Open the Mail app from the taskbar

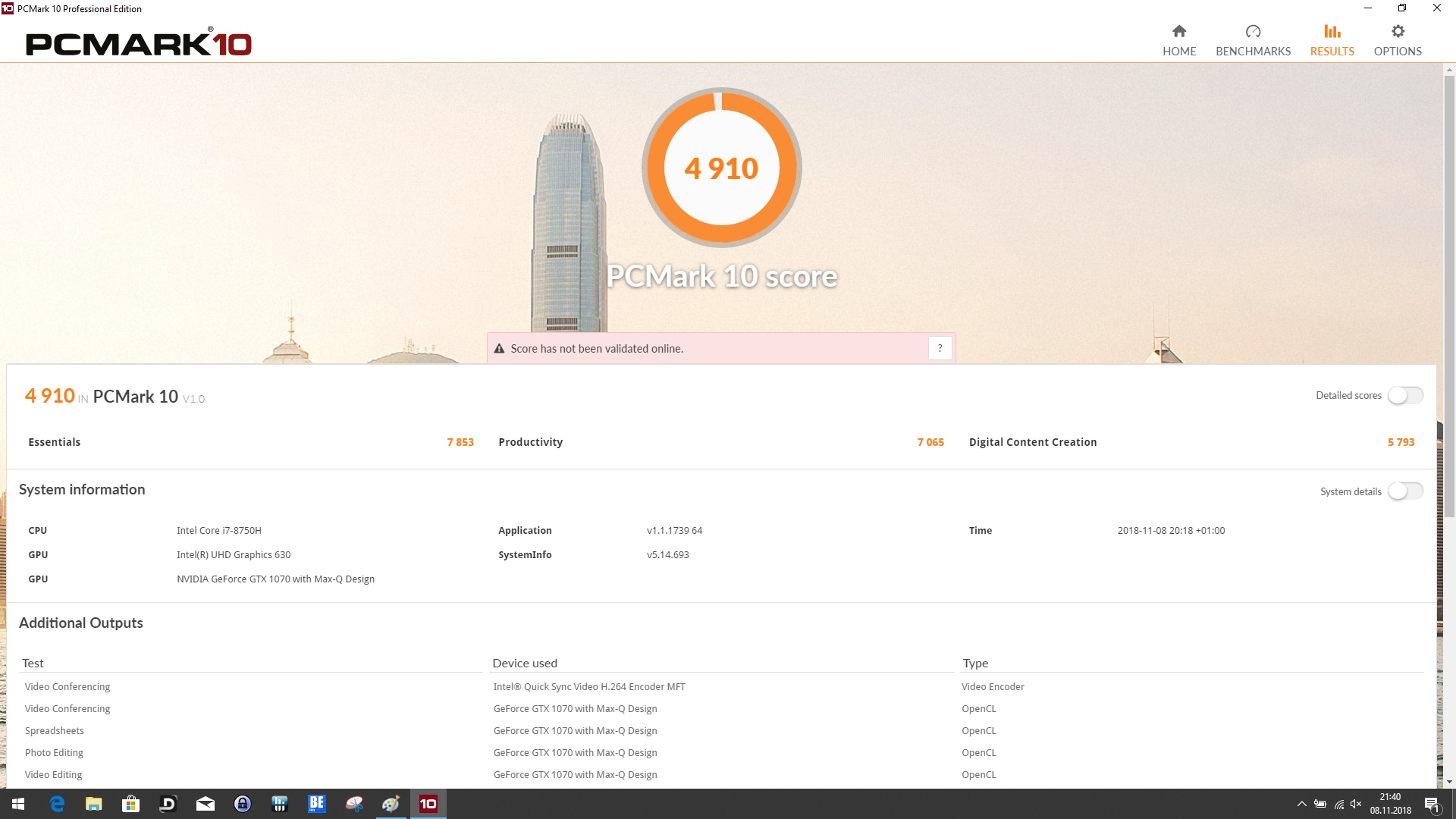coord(206,804)
